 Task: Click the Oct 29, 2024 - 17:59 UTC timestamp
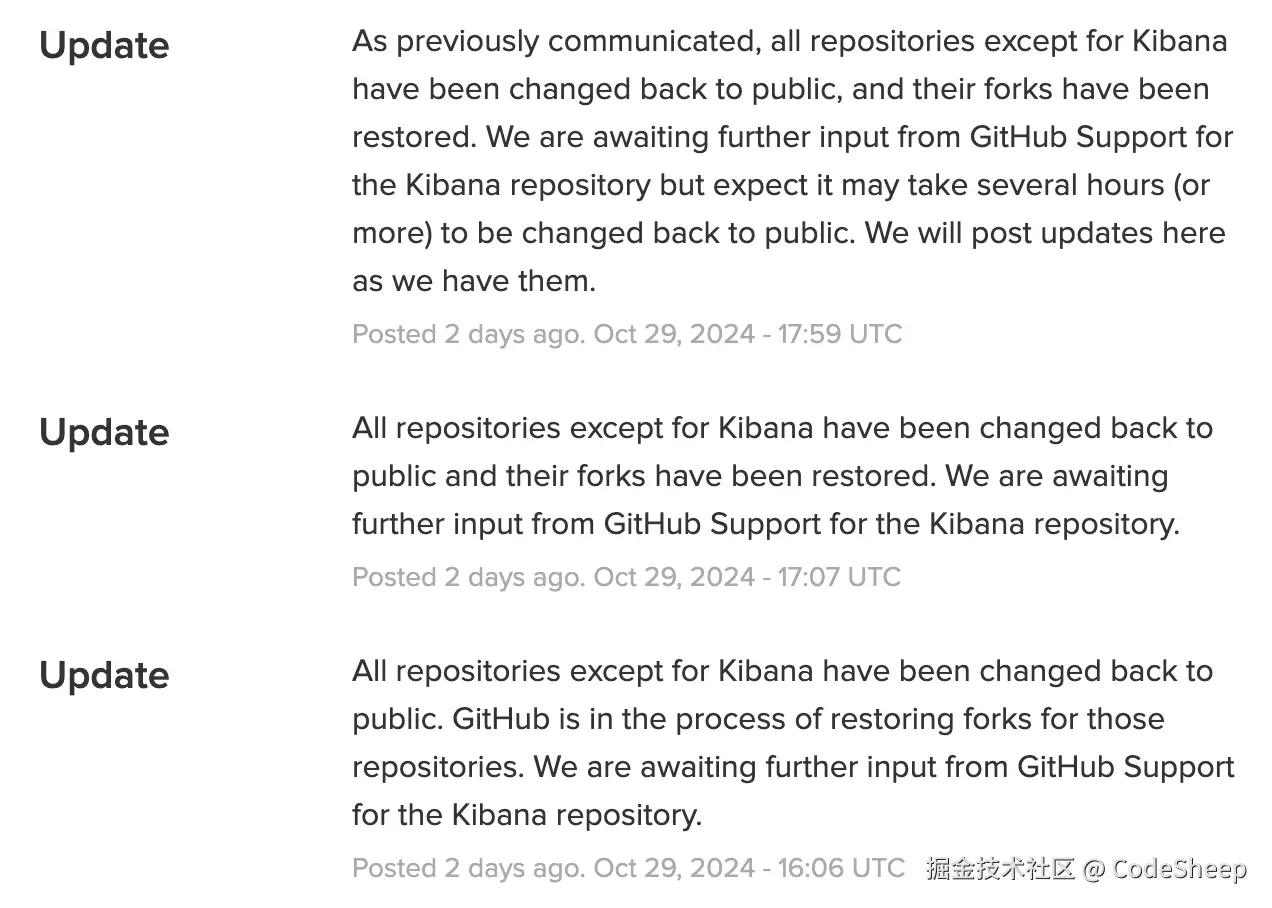pyautogui.click(x=748, y=334)
